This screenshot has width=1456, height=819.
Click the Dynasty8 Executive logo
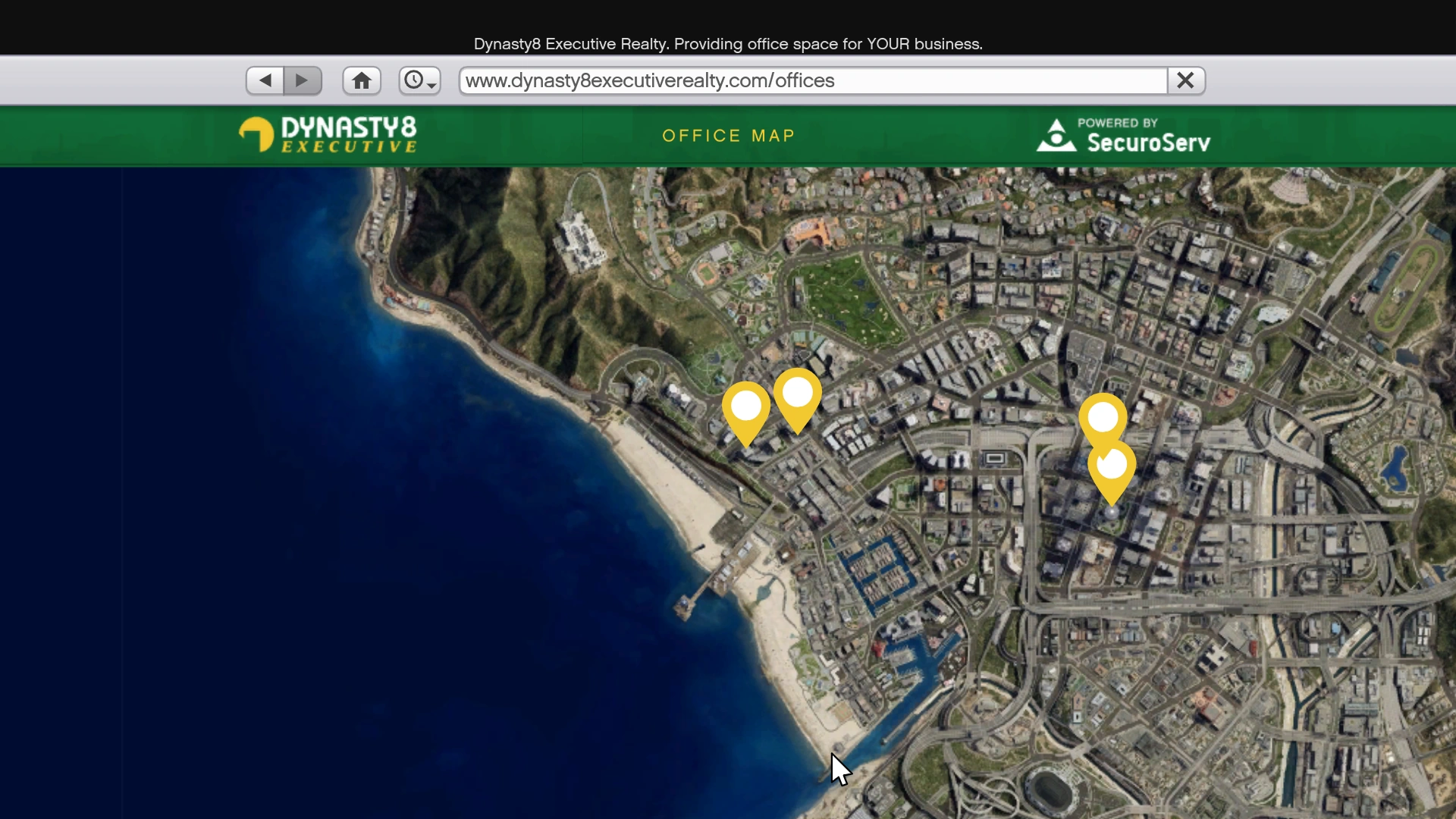[x=328, y=135]
